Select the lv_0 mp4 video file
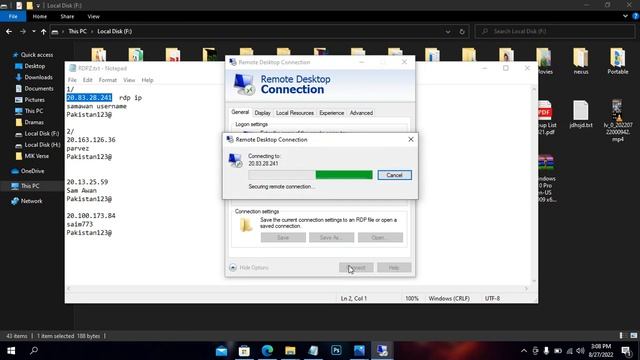Image resolution: width=640 pixels, height=360 pixels. pos(618,120)
